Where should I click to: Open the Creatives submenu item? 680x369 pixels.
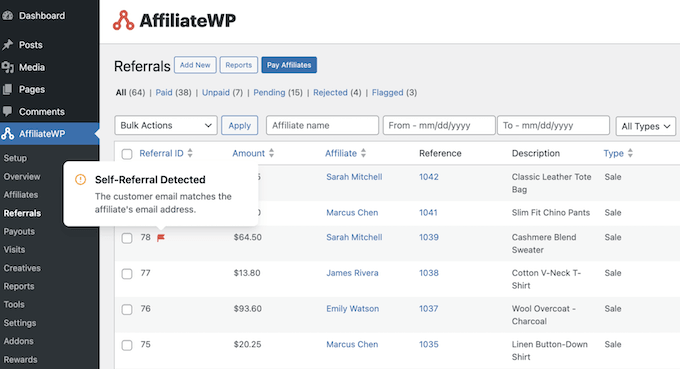[22, 268]
